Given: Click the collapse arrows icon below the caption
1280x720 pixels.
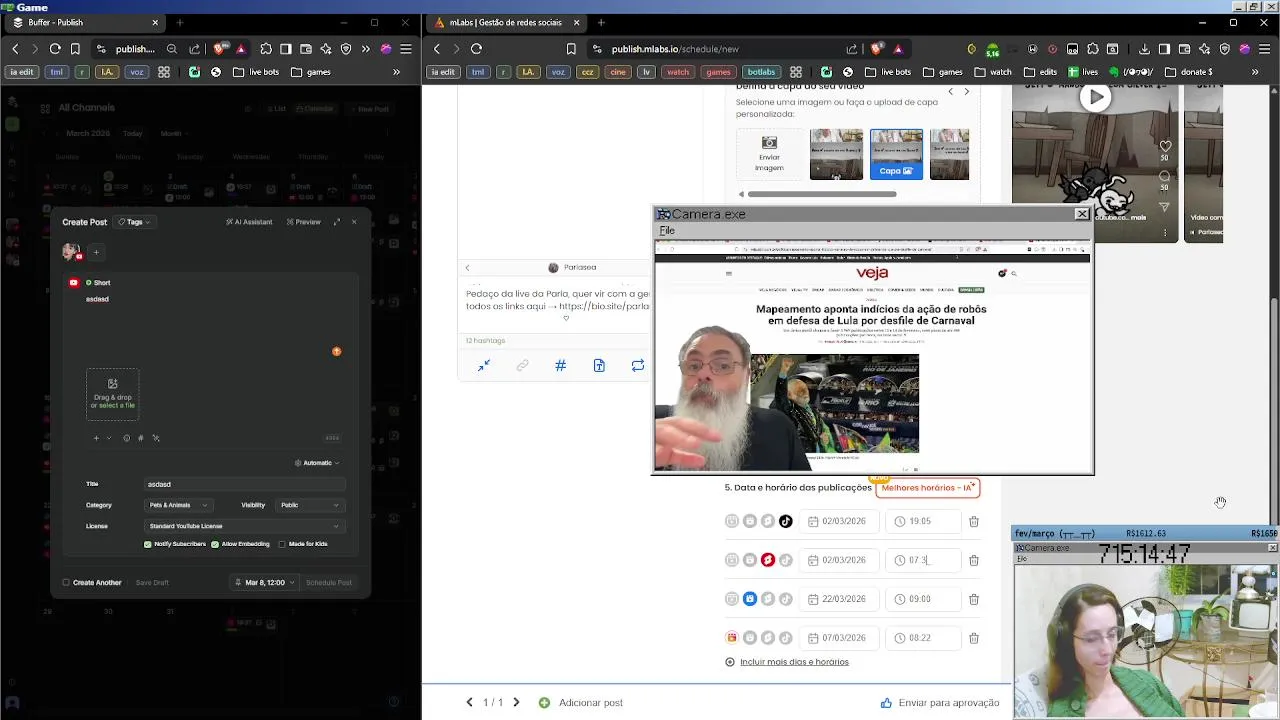Looking at the screenshot, I should click(483, 366).
